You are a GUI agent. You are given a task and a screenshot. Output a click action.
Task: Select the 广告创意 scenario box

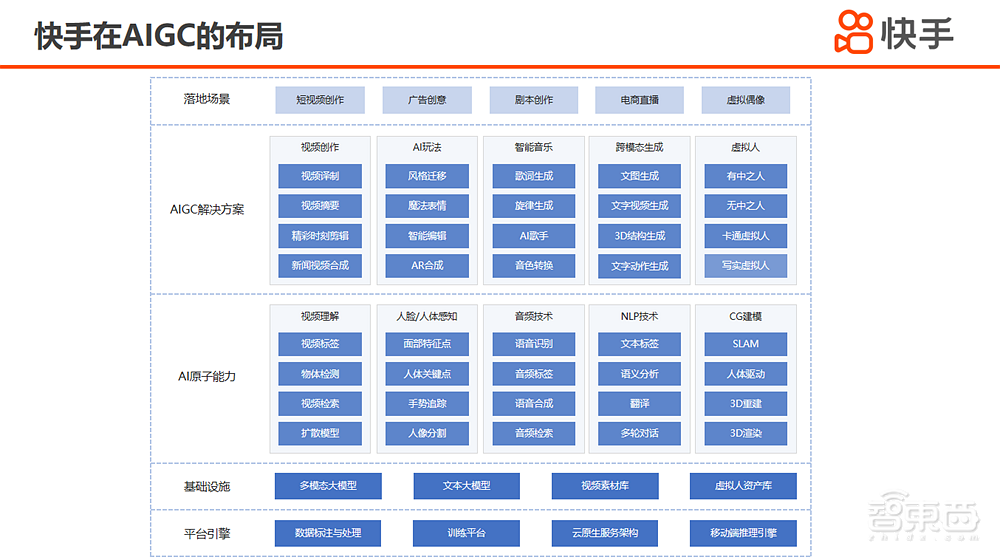(427, 100)
